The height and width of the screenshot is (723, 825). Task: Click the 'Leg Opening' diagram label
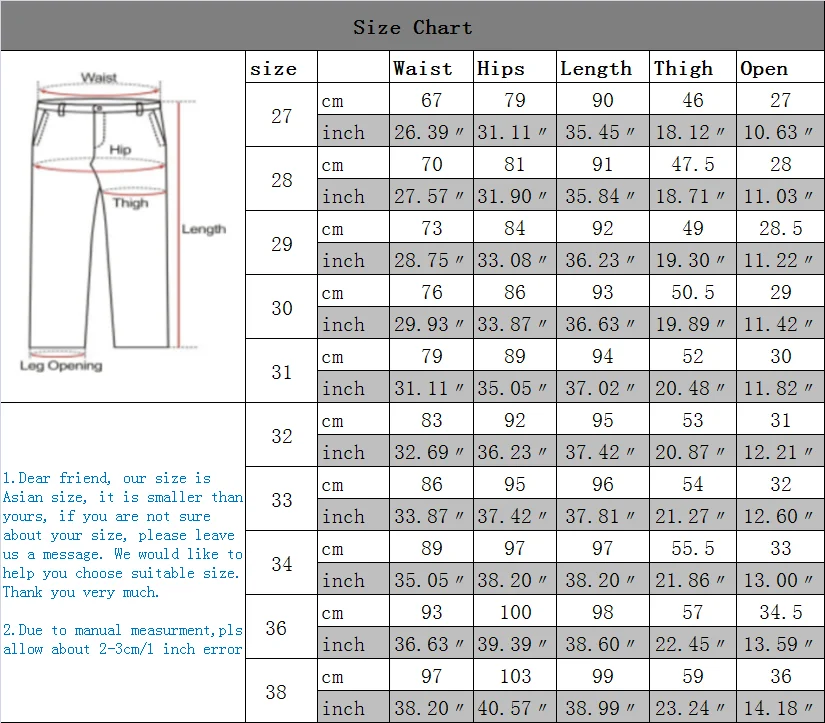coord(61,365)
